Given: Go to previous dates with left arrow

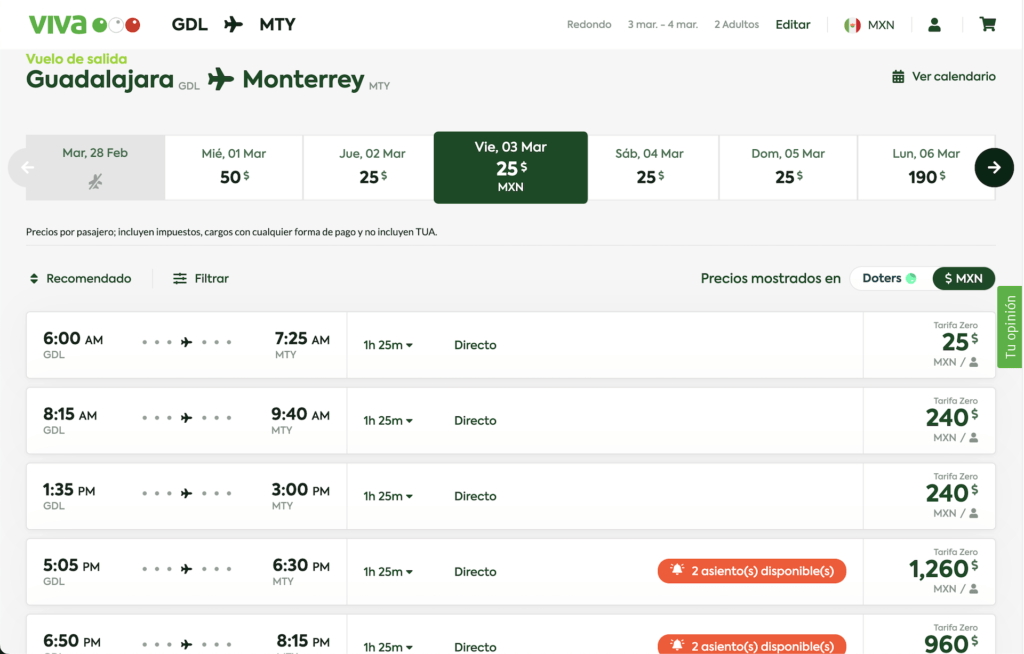Looking at the screenshot, I should point(27,168).
